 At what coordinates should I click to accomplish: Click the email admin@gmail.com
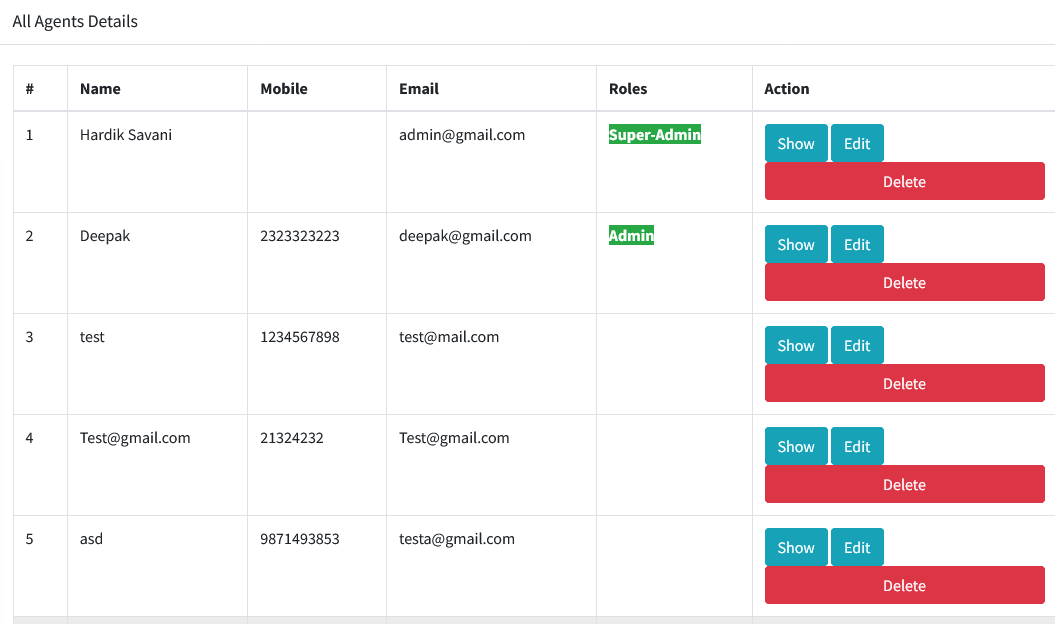462,135
